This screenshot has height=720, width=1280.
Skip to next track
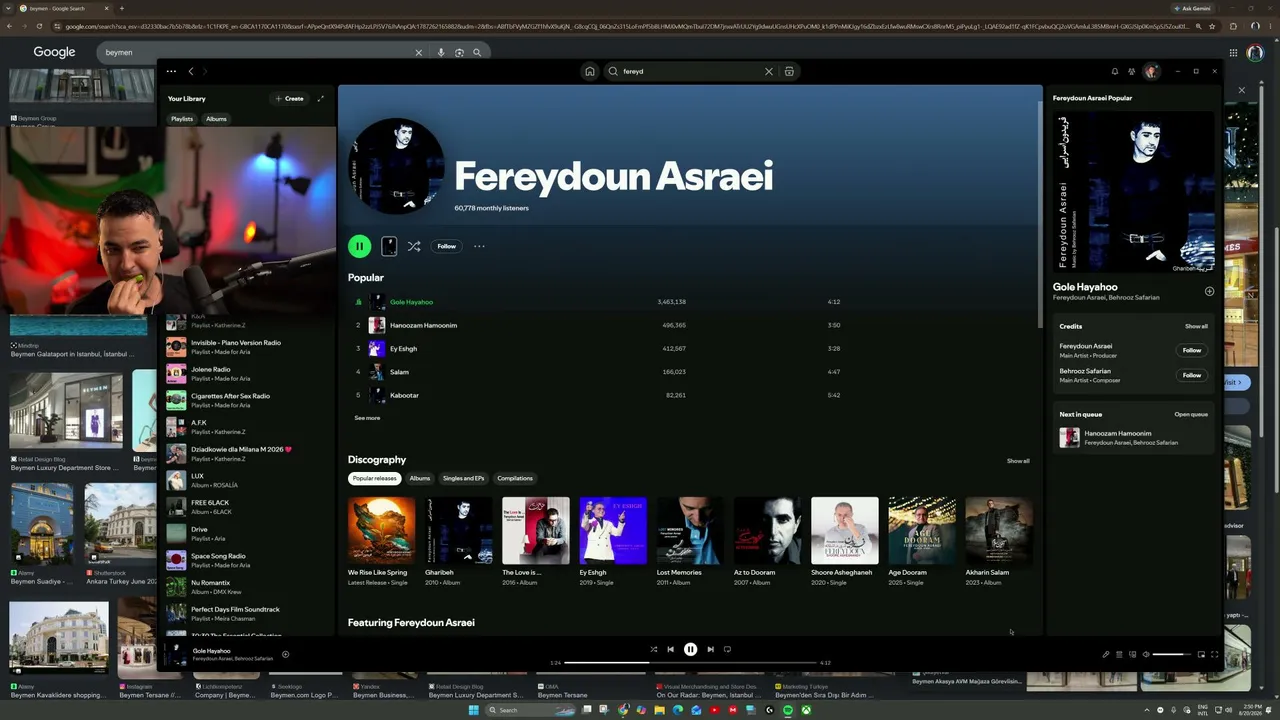coord(710,649)
